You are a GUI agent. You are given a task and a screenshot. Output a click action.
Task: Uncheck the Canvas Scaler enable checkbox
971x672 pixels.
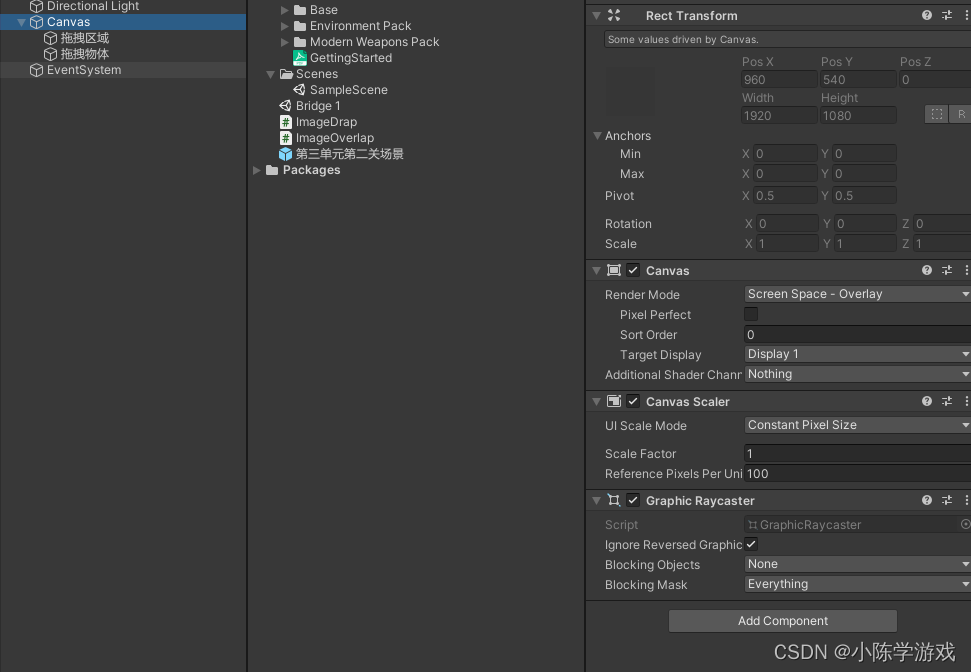pyautogui.click(x=633, y=401)
